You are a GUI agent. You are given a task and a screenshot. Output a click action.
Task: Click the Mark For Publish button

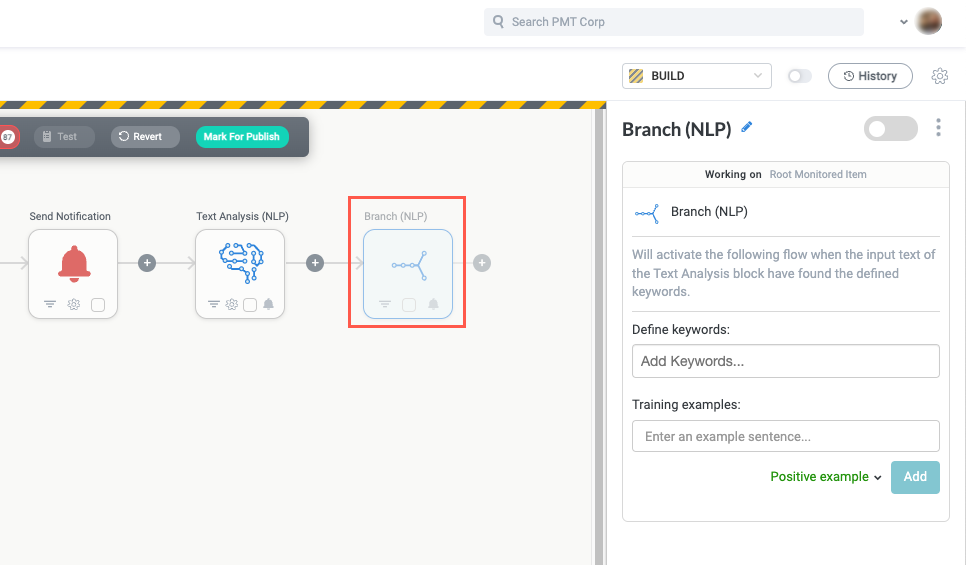pos(242,137)
